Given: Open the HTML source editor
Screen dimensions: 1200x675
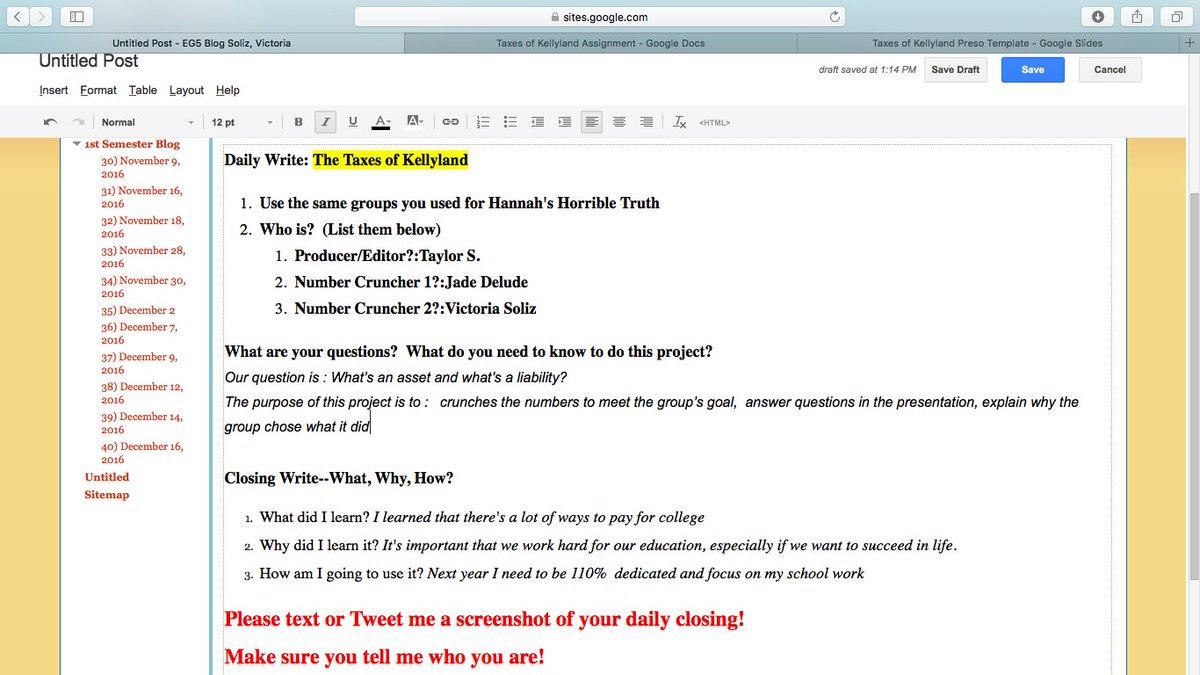Looking at the screenshot, I should pos(714,123).
